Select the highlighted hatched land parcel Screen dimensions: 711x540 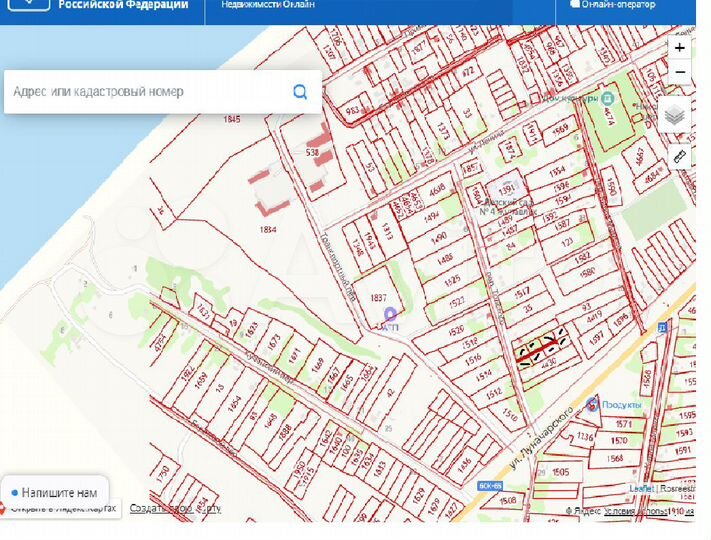point(541,347)
